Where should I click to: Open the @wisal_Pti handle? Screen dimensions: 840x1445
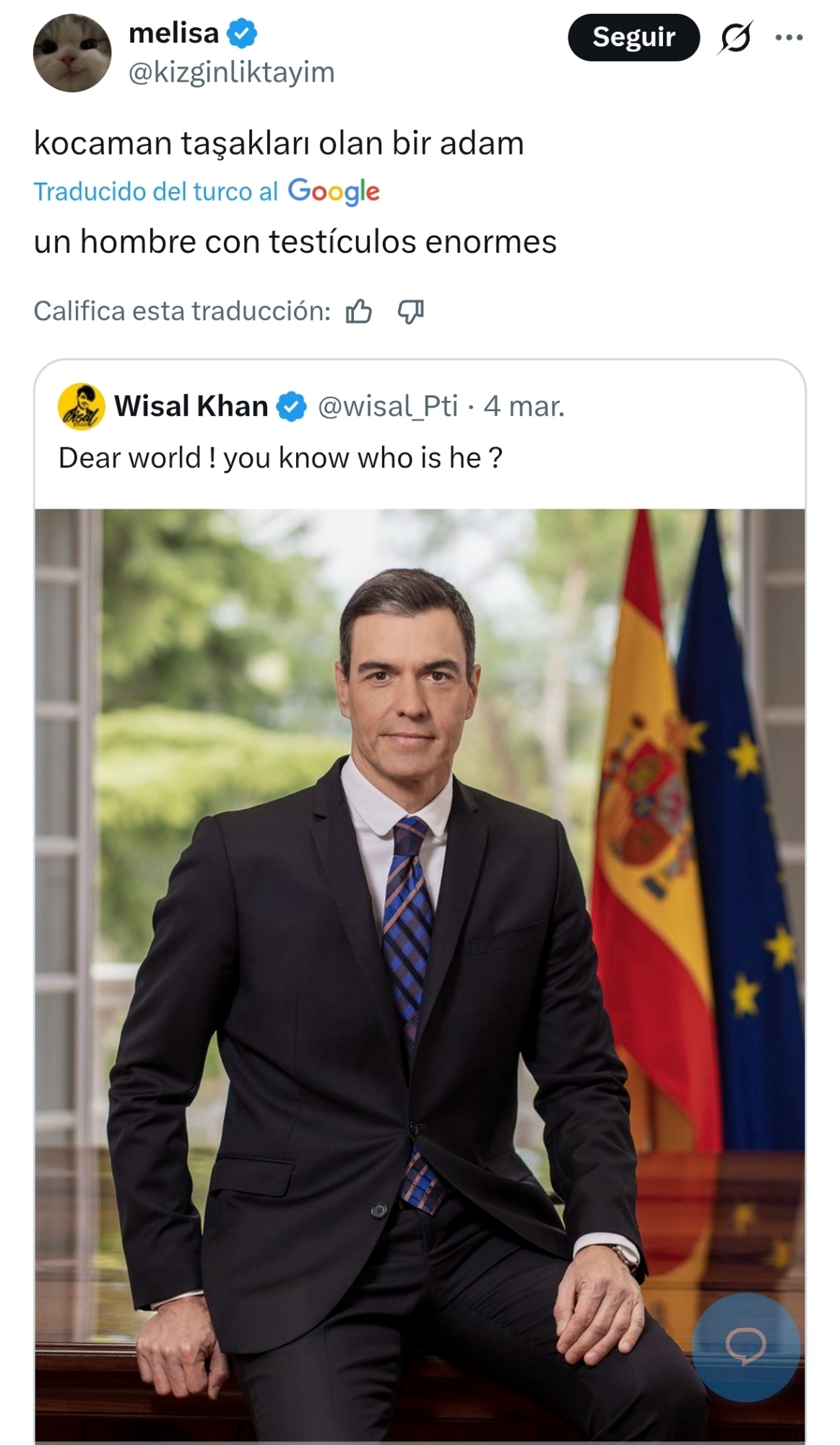pos(388,406)
